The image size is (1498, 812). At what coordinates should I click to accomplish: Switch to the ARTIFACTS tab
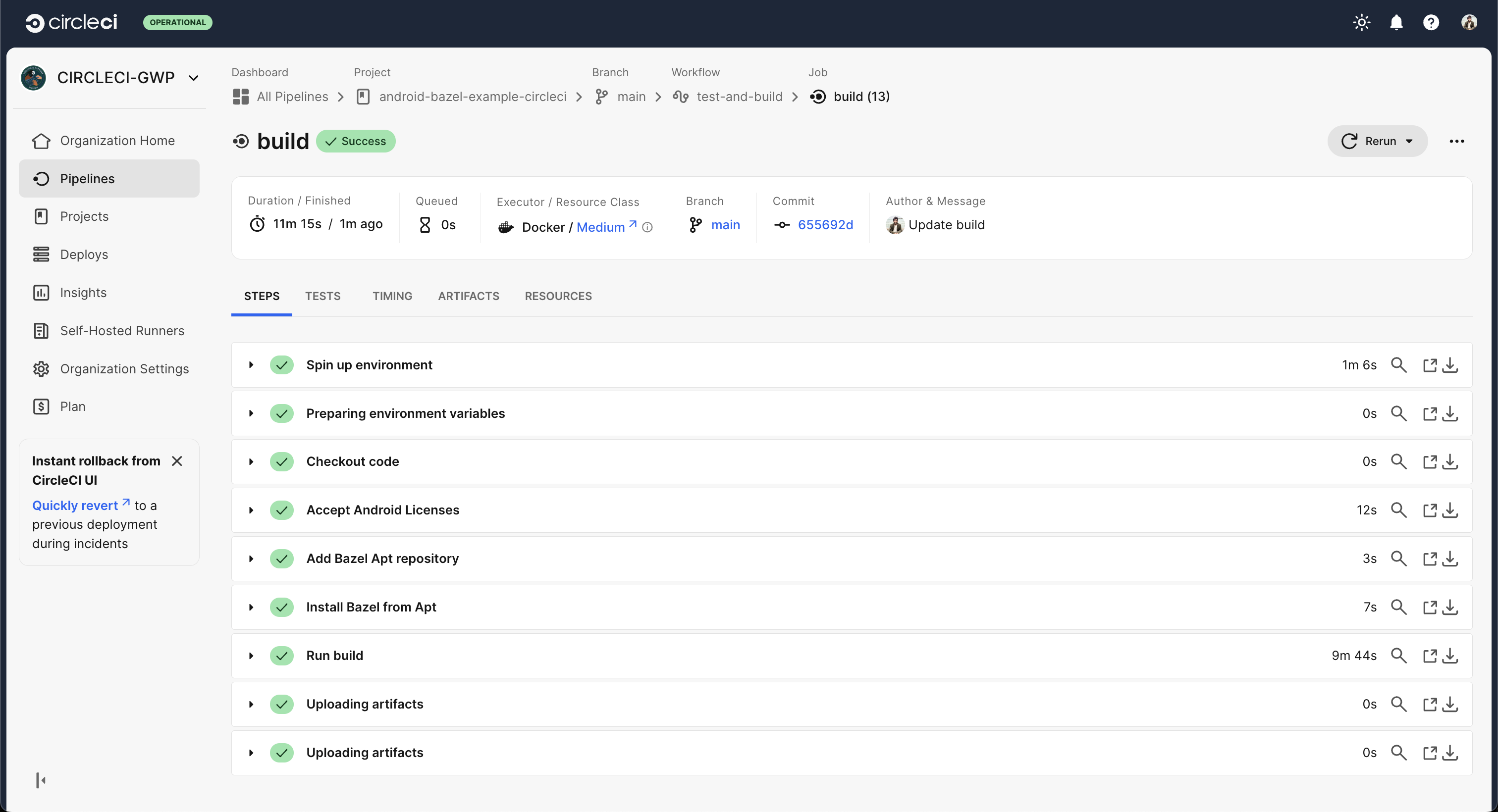click(x=468, y=296)
